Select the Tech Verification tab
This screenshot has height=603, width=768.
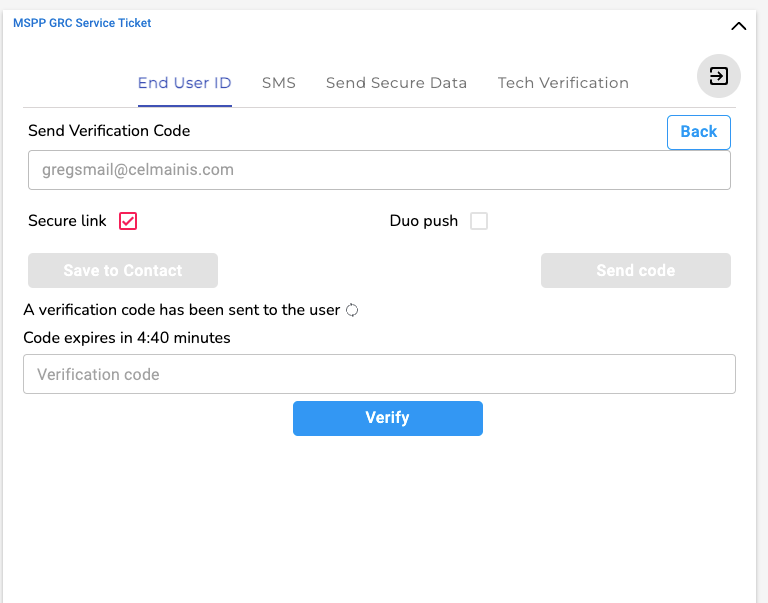(x=563, y=83)
